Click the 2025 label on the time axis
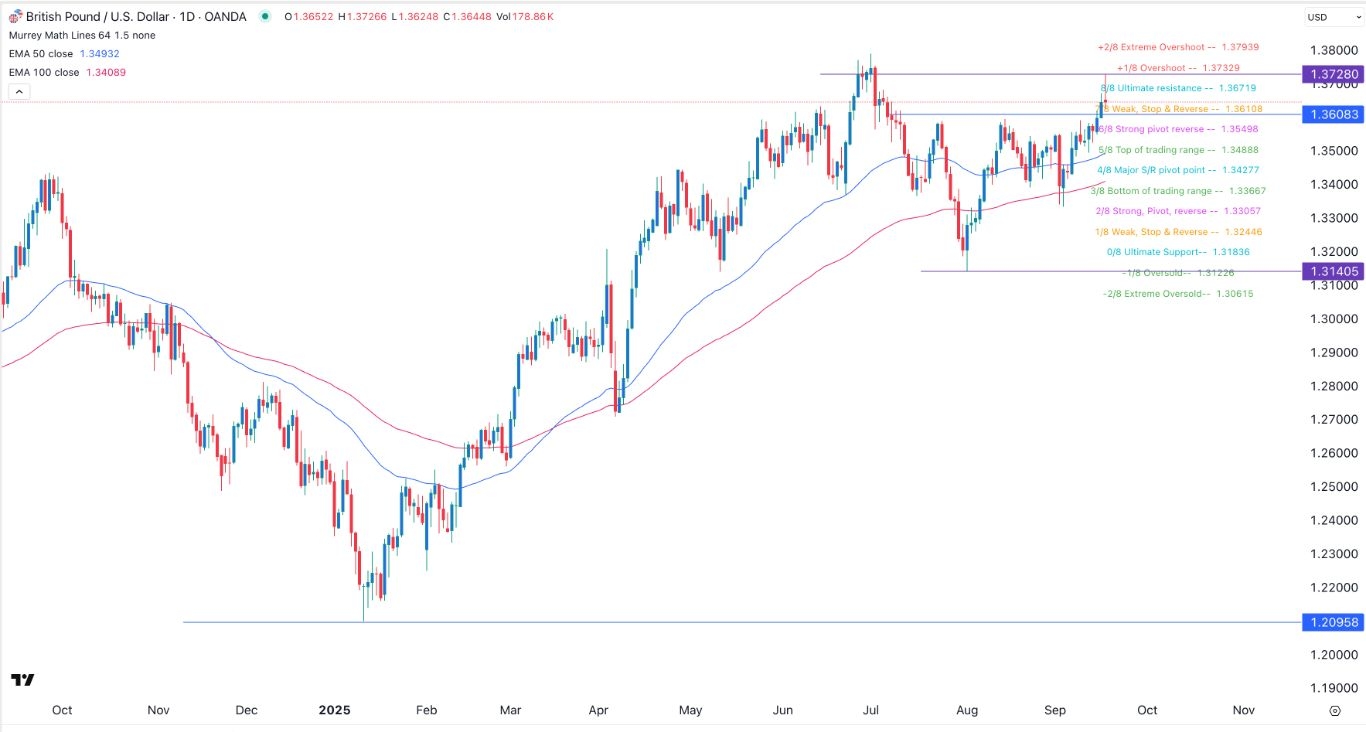 pyautogui.click(x=335, y=710)
